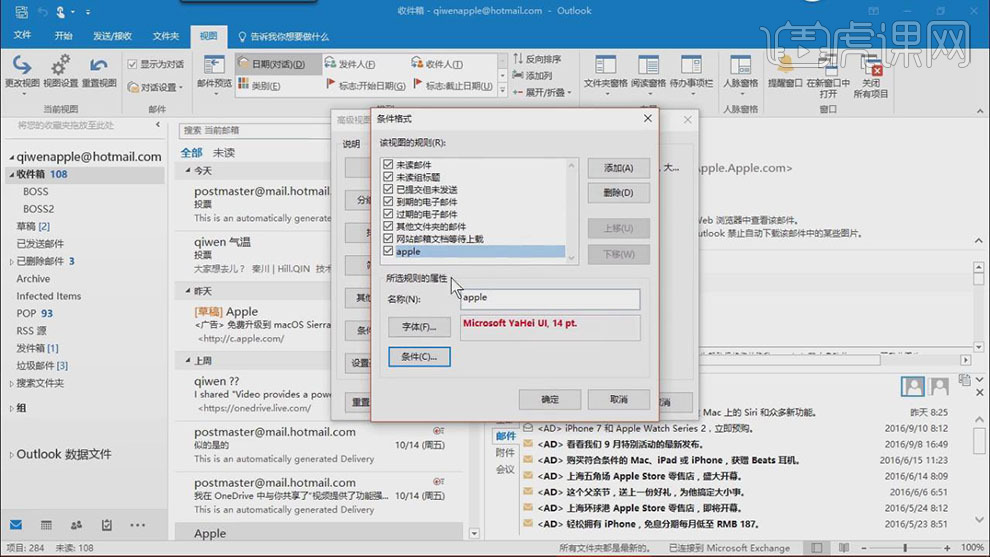Open the 发送/接收 ribbon tab

(112, 36)
